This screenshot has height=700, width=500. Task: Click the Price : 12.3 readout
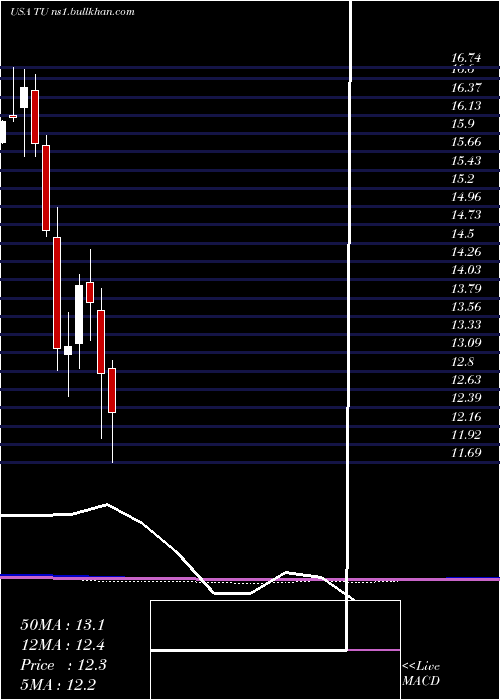(x=63, y=665)
